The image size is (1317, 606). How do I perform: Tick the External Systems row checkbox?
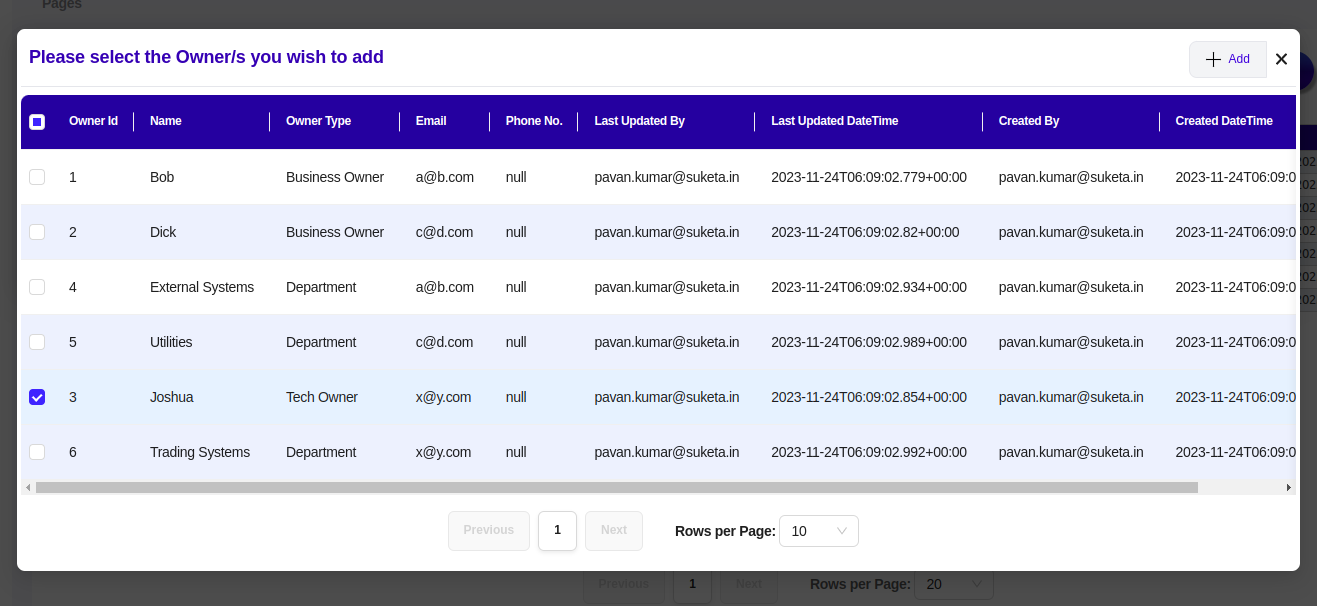tap(37, 287)
